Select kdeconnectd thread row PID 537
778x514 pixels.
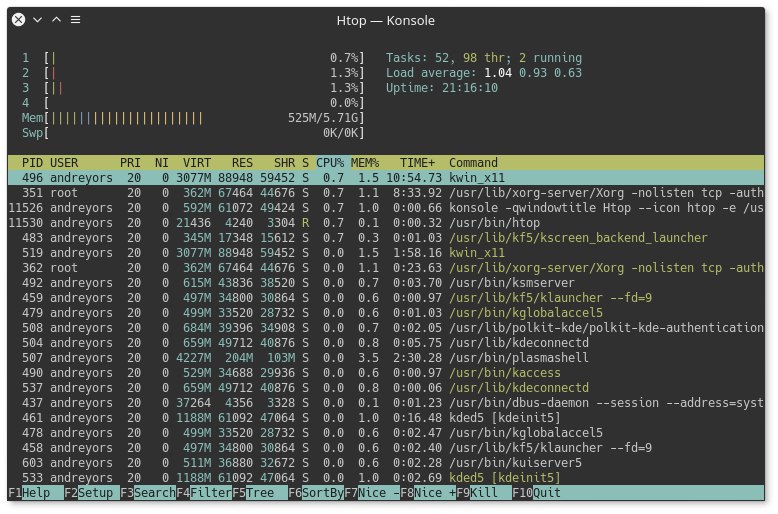(x=386, y=388)
